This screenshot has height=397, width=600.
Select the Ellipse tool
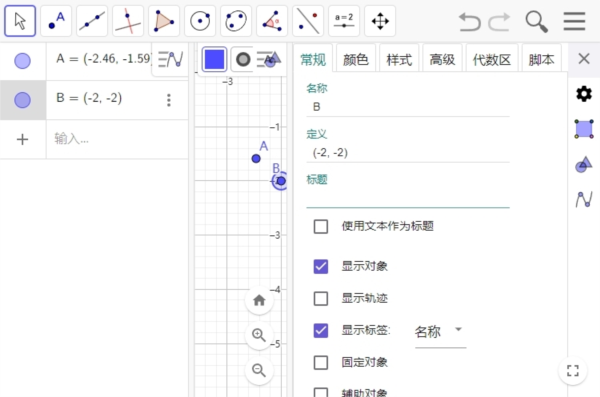pos(236,21)
